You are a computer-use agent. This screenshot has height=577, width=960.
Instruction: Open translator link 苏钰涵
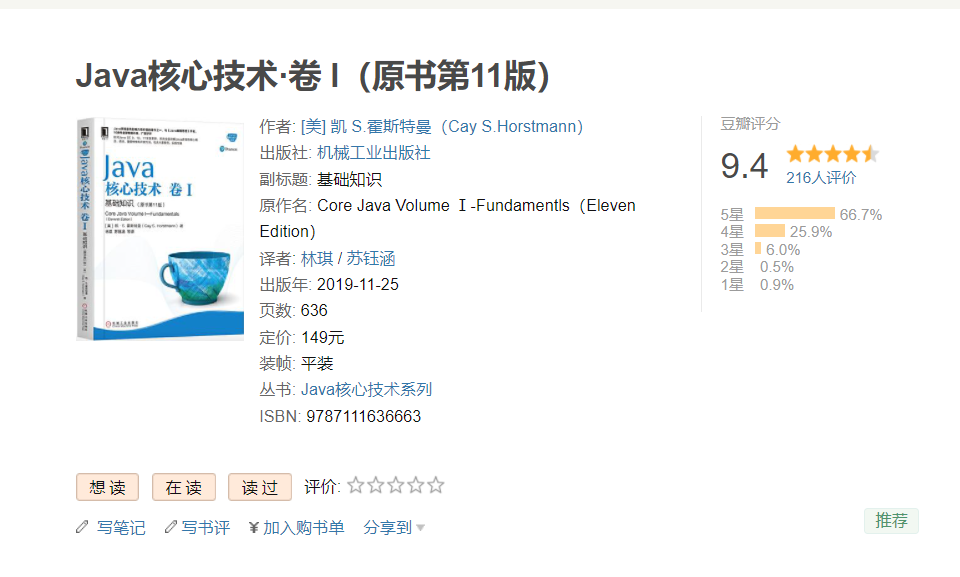[x=371, y=258]
